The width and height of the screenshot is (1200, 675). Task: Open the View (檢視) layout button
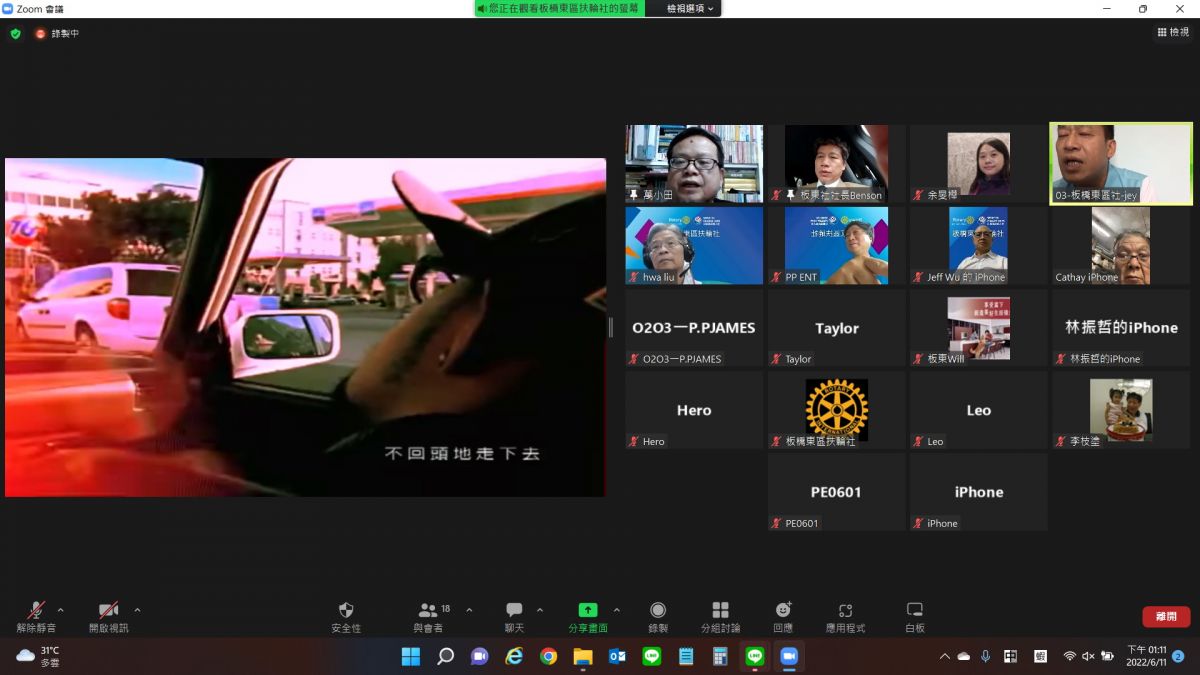(x=1173, y=32)
